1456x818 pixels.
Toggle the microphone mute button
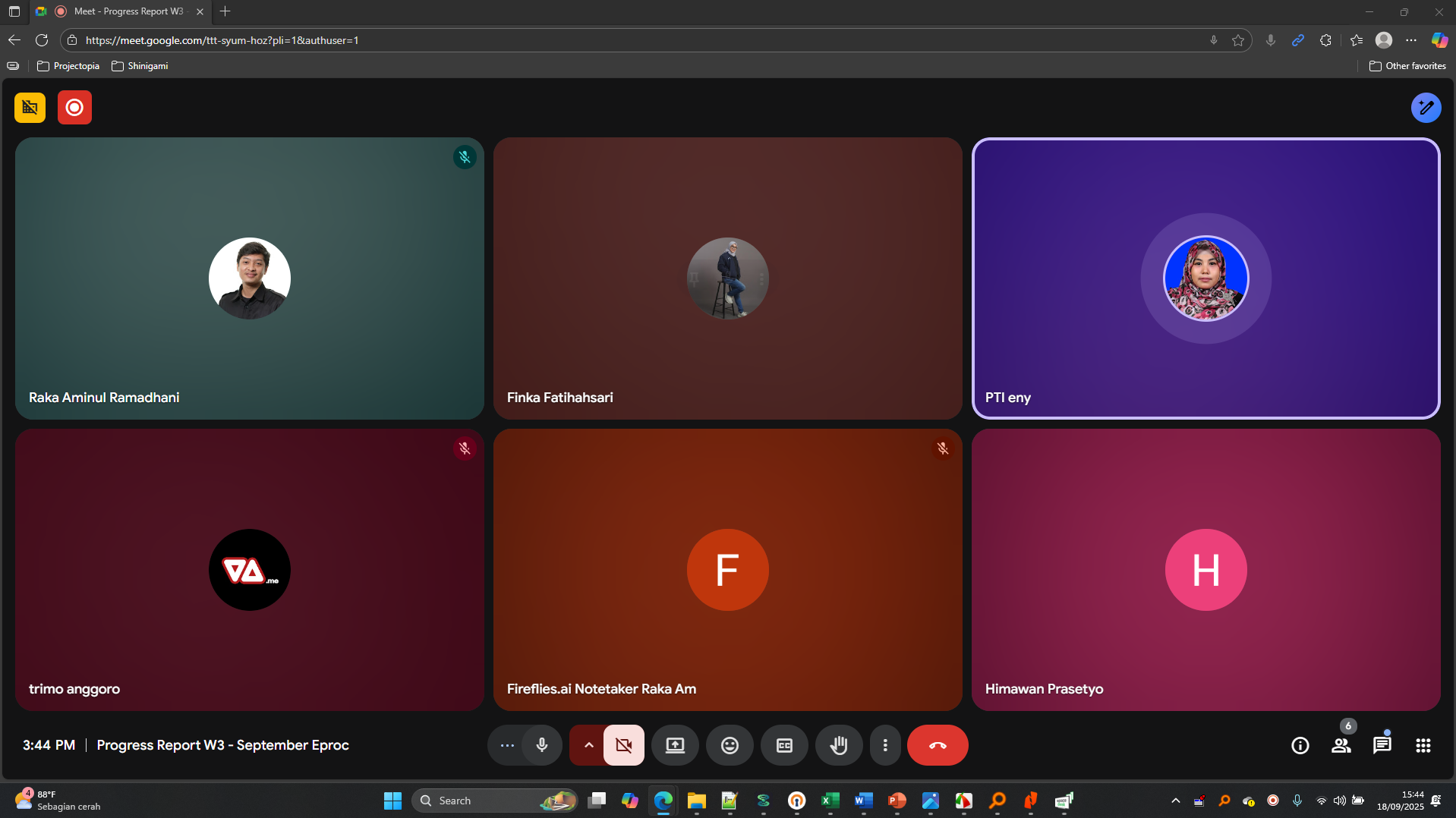point(542,745)
